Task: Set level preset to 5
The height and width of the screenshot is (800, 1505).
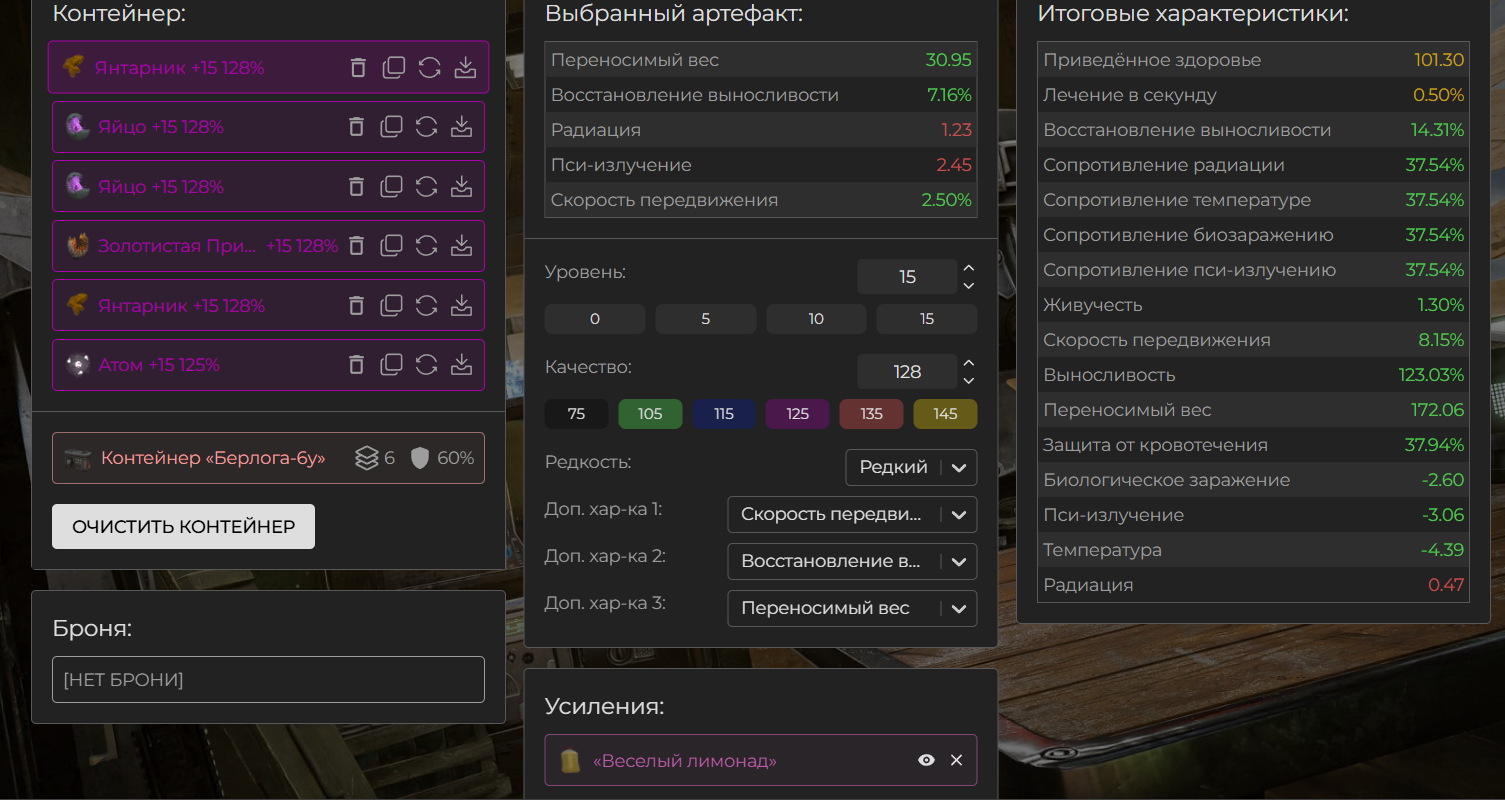Action: pyautogui.click(x=706, y=319)
